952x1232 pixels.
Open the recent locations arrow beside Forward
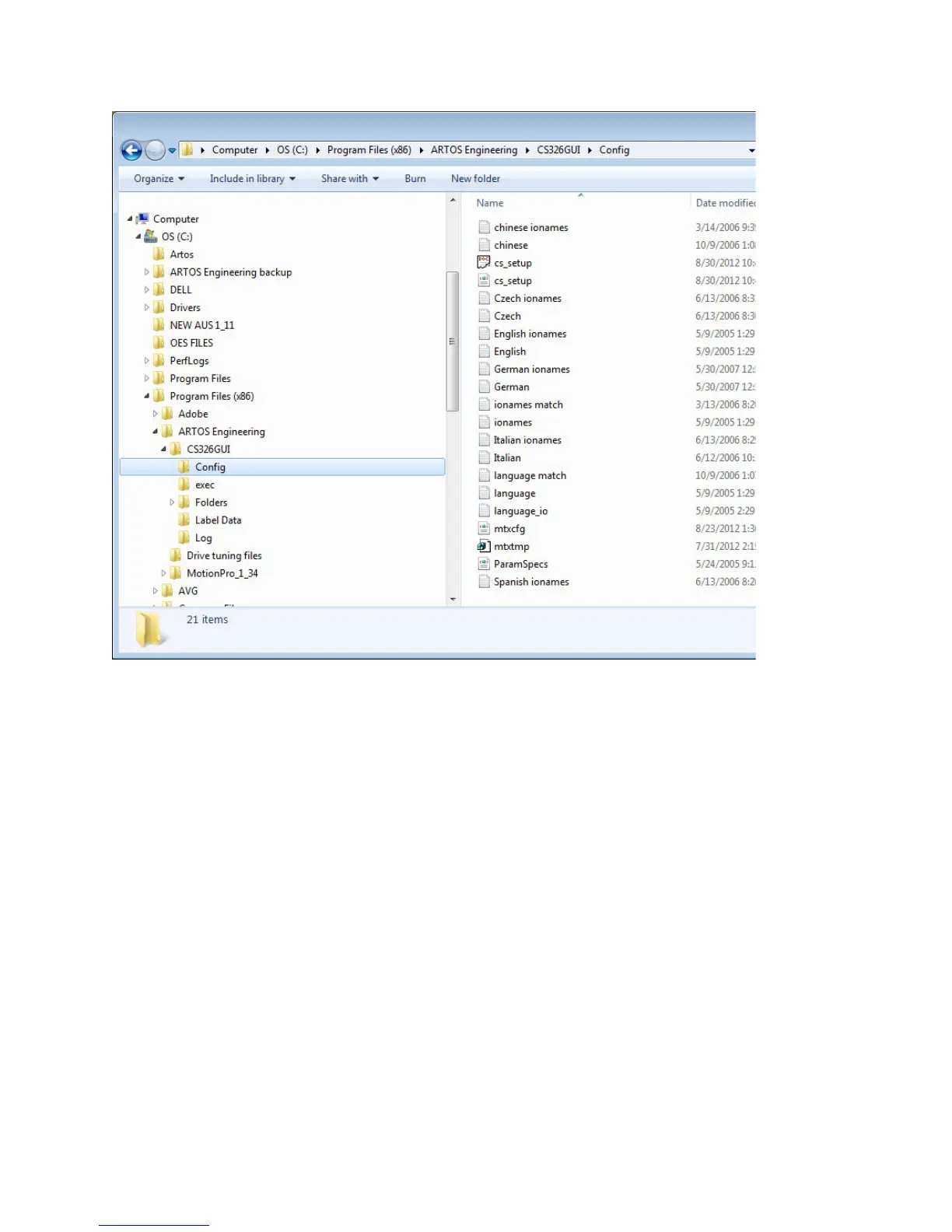pyautogui.click(x=173, y=151)
